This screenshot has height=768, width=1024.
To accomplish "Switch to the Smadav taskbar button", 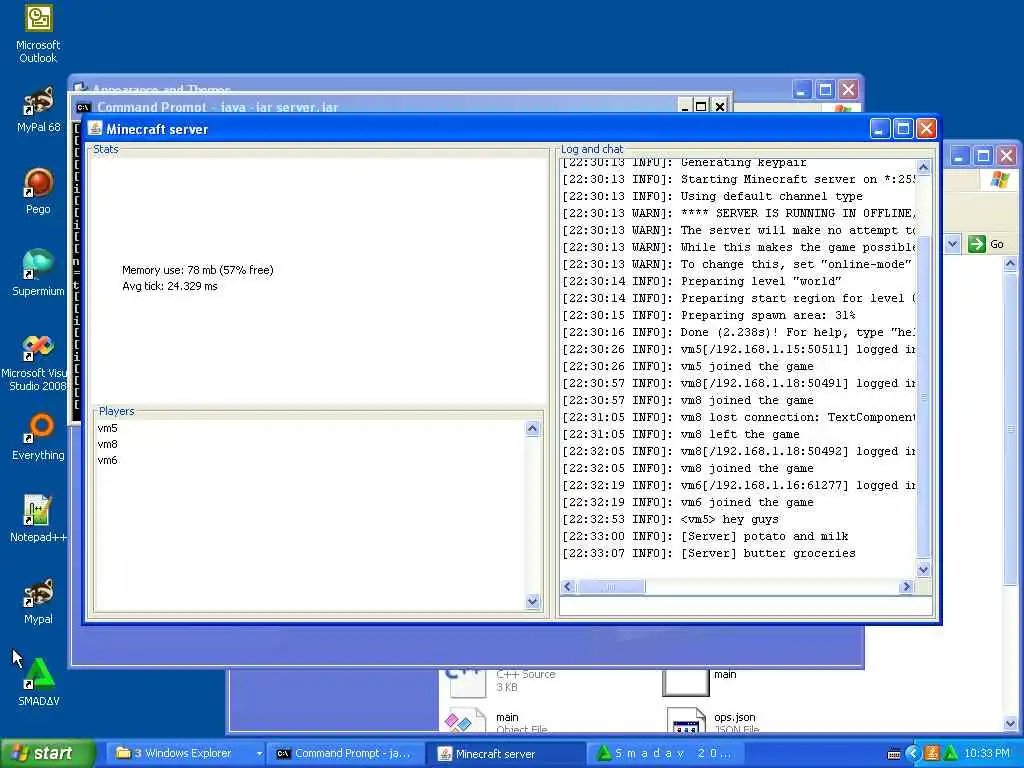I will click(665, 754).
